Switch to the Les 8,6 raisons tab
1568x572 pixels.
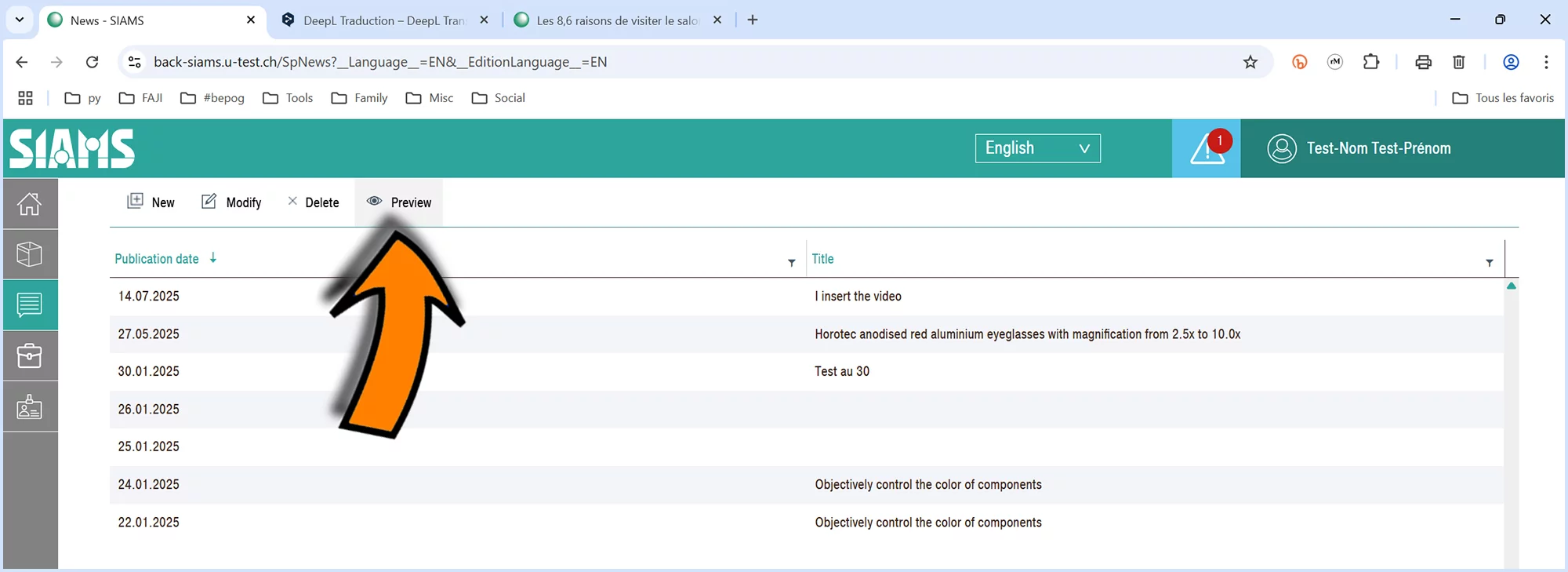click(617, 20)
